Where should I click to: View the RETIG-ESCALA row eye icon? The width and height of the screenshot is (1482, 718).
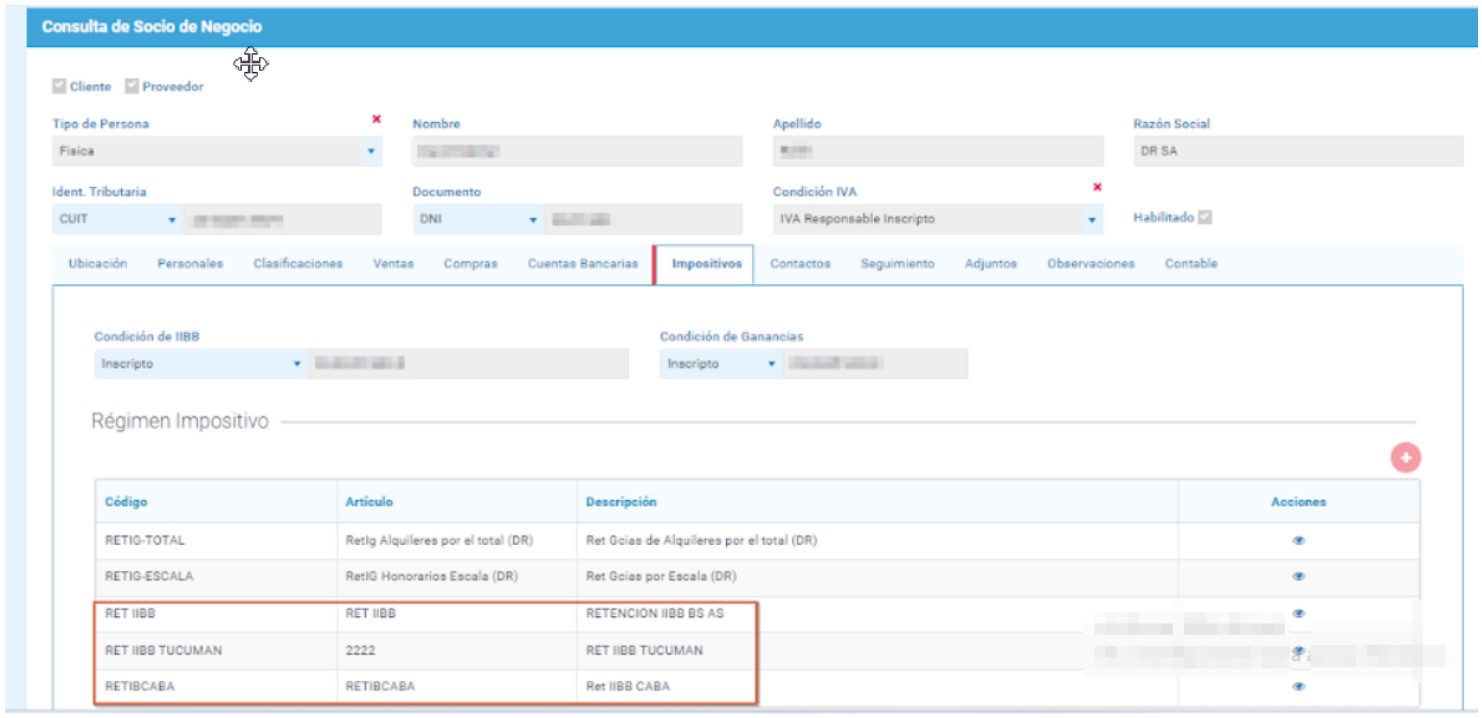pyautogui.click(x=1299, y=577)
